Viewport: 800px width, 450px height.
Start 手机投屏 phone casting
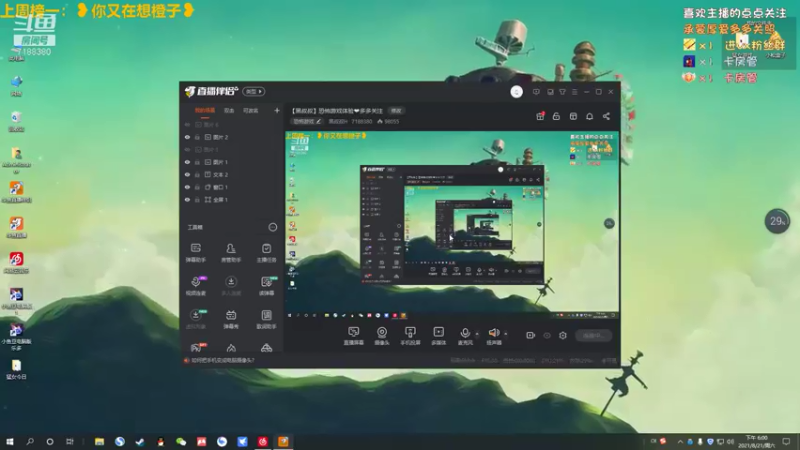click(410, 336)
